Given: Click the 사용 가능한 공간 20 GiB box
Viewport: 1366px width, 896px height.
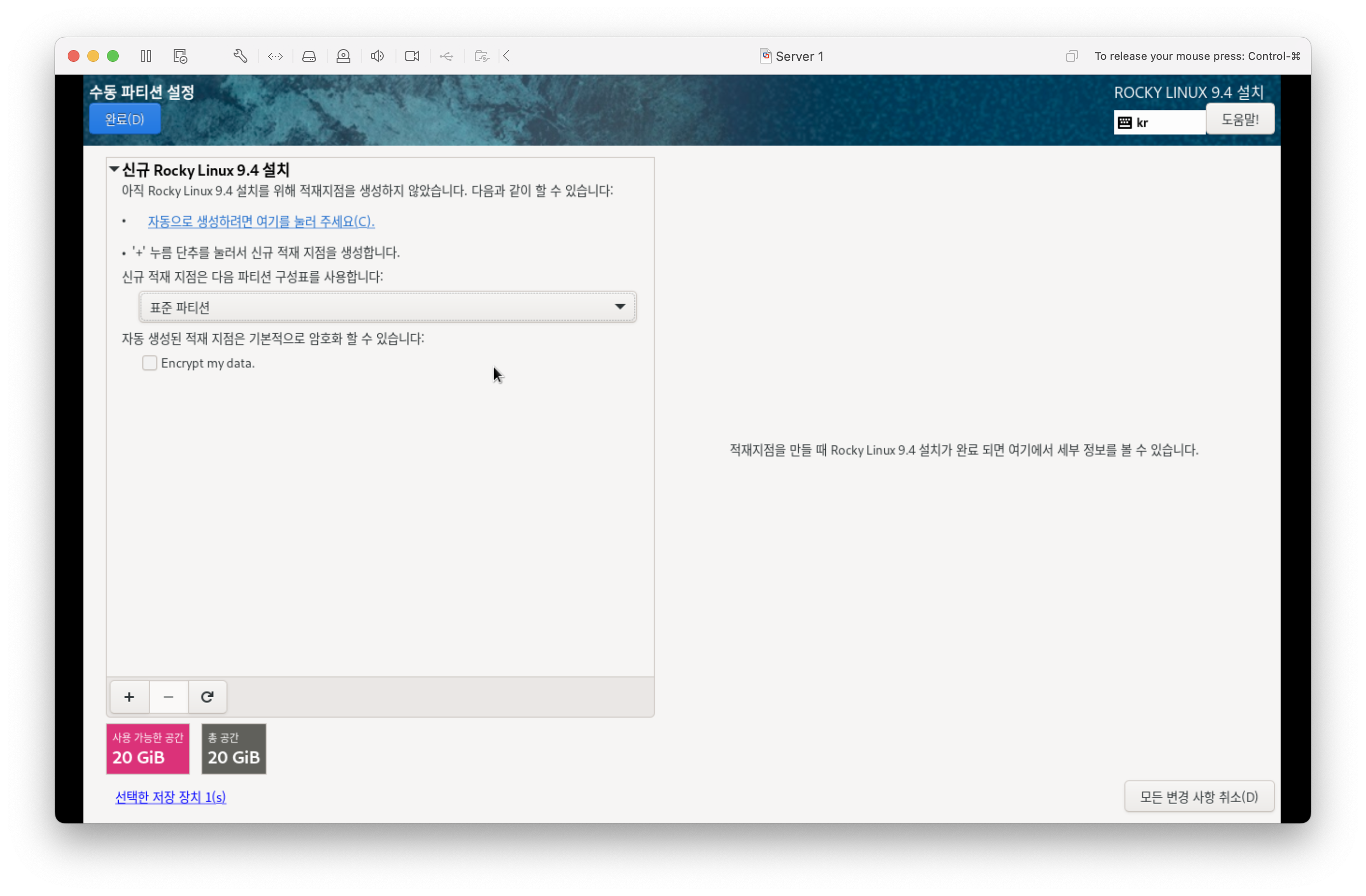Looking at the screenshot, I should 148,748.
